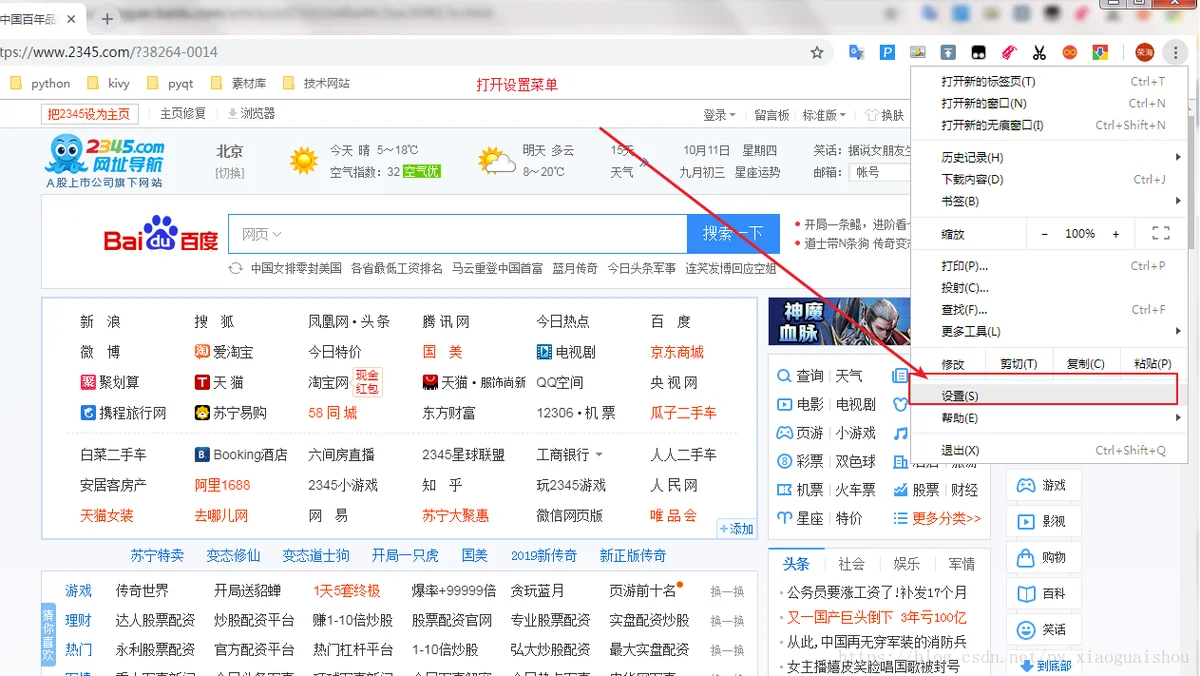Image resolution: width=1200 pixels, height=676 pixels.
Task: Open the 换肤 skin link
Action: (x=885, y=115)
